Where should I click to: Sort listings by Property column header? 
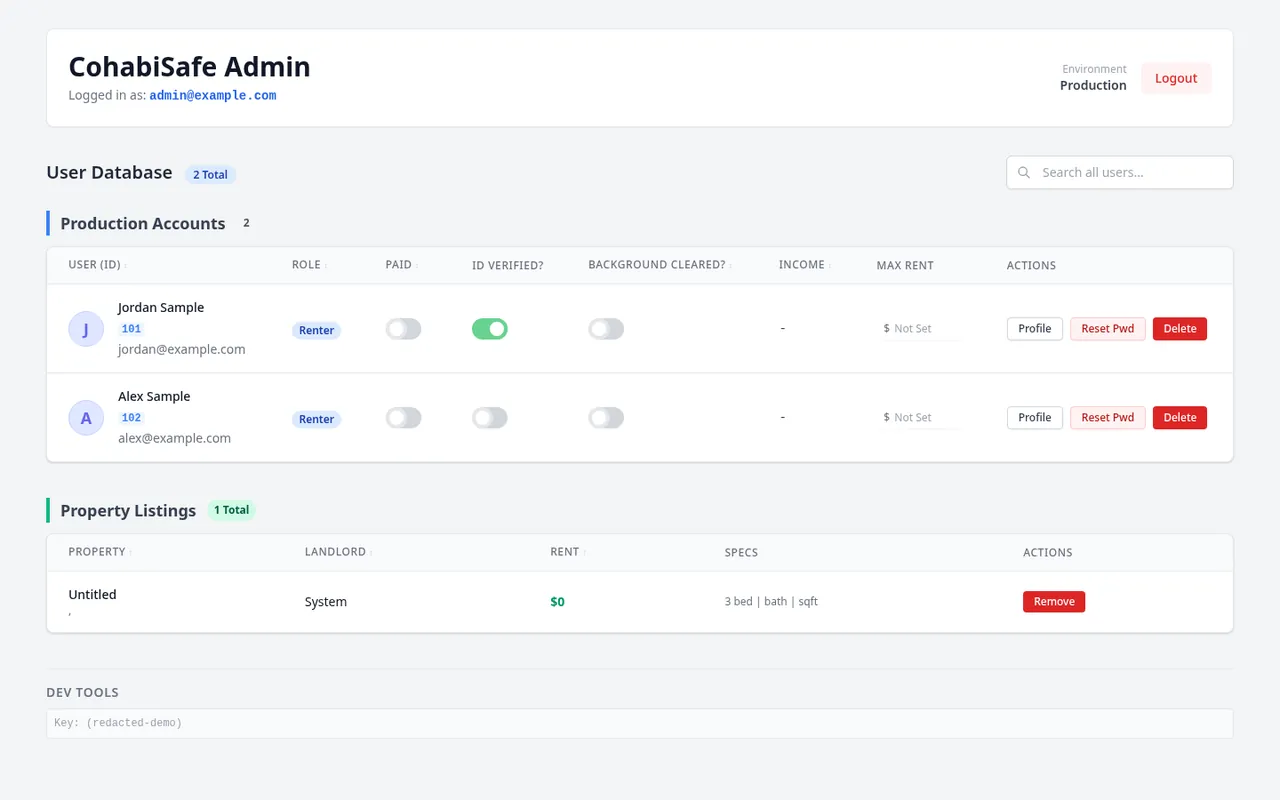coord(99,552)
